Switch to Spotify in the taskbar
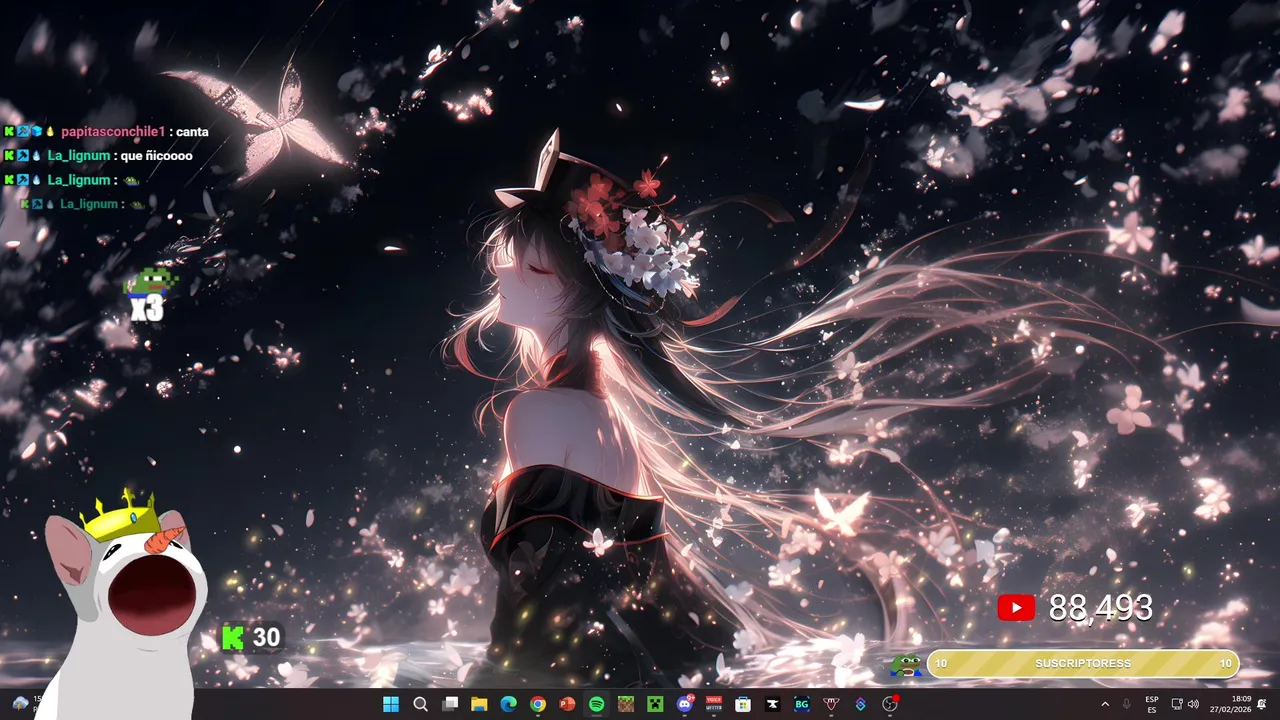1280x720 pixels. point(596,704)
